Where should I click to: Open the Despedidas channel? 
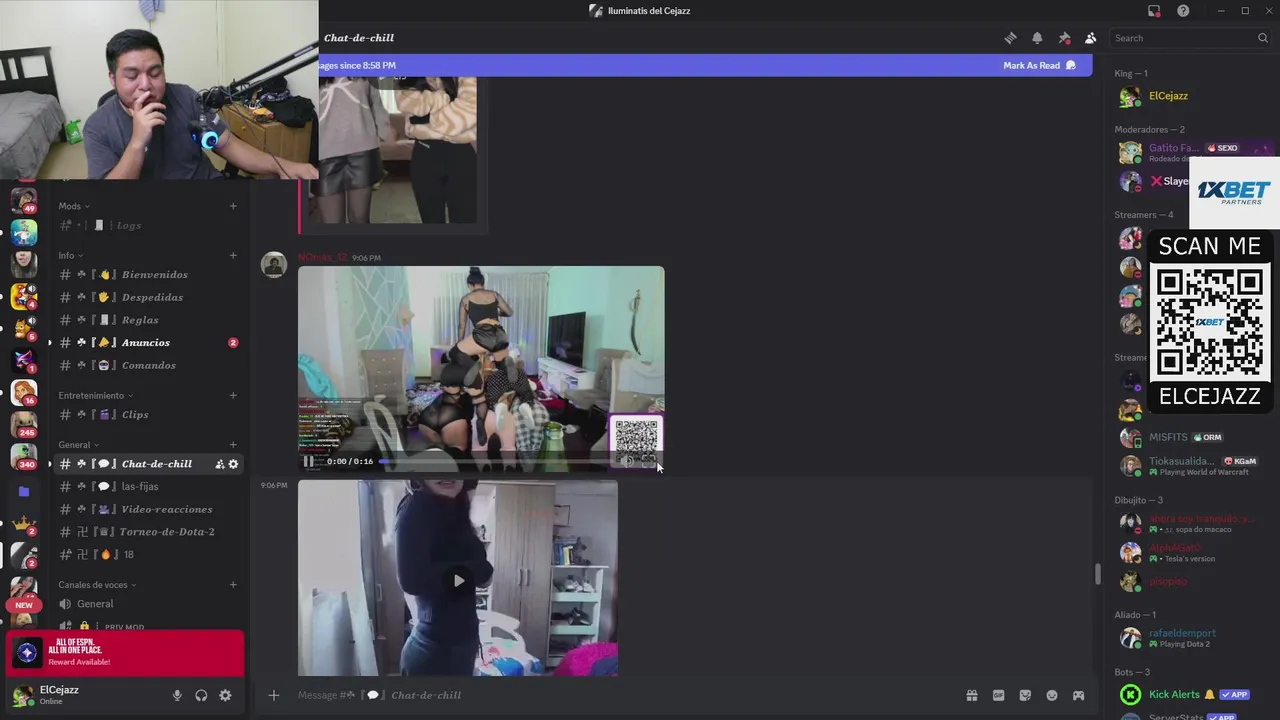click(x=148, y=297)
